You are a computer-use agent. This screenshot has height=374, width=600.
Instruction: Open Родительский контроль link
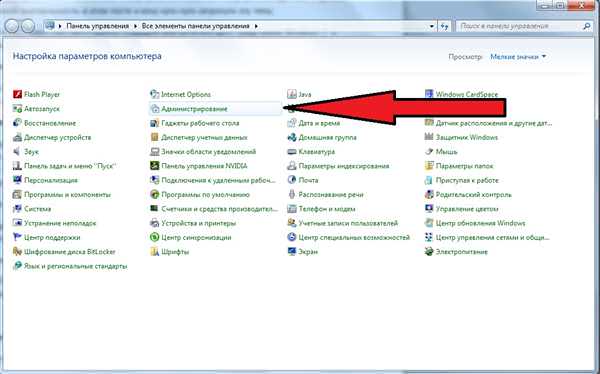pos(473,194)
